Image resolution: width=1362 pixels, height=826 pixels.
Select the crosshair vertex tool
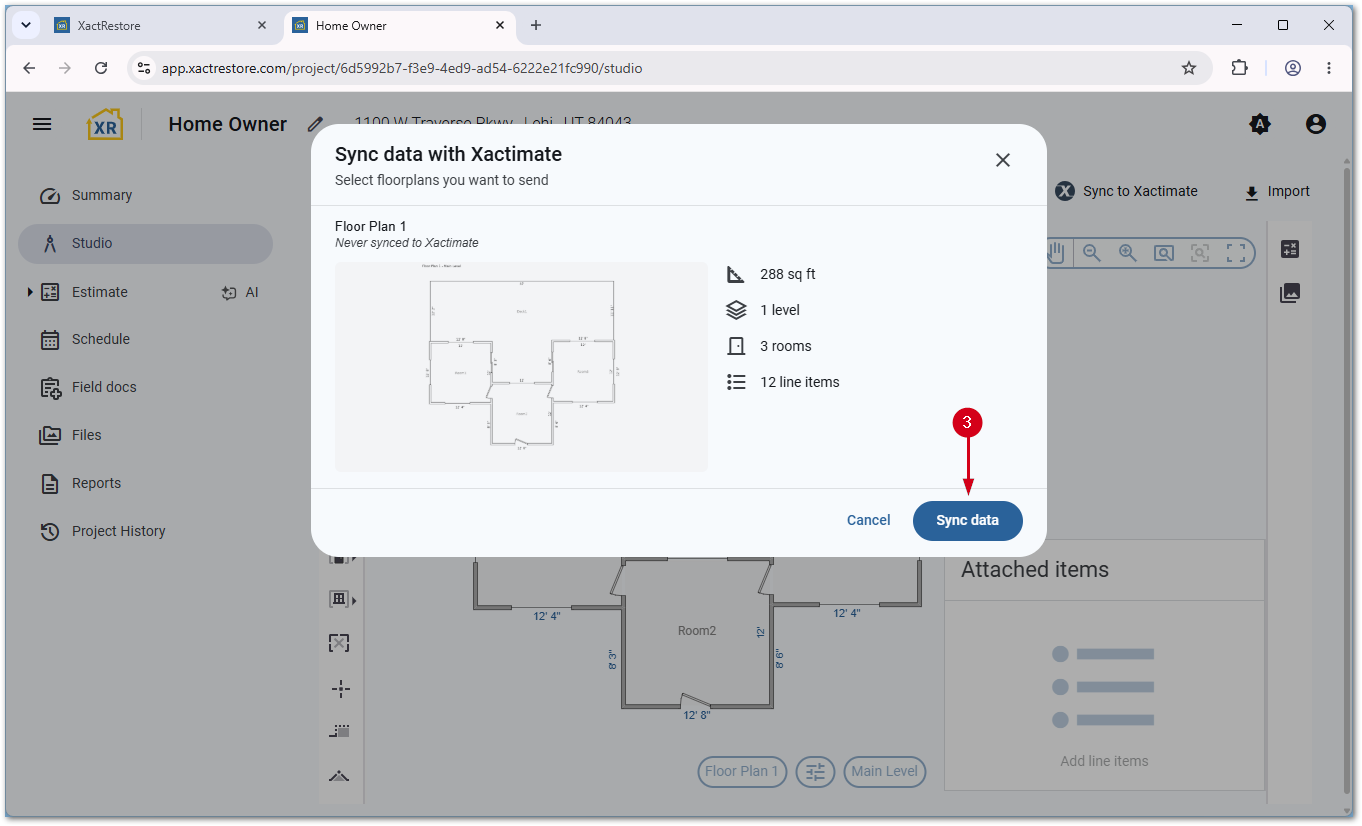[x=340, y=688]
